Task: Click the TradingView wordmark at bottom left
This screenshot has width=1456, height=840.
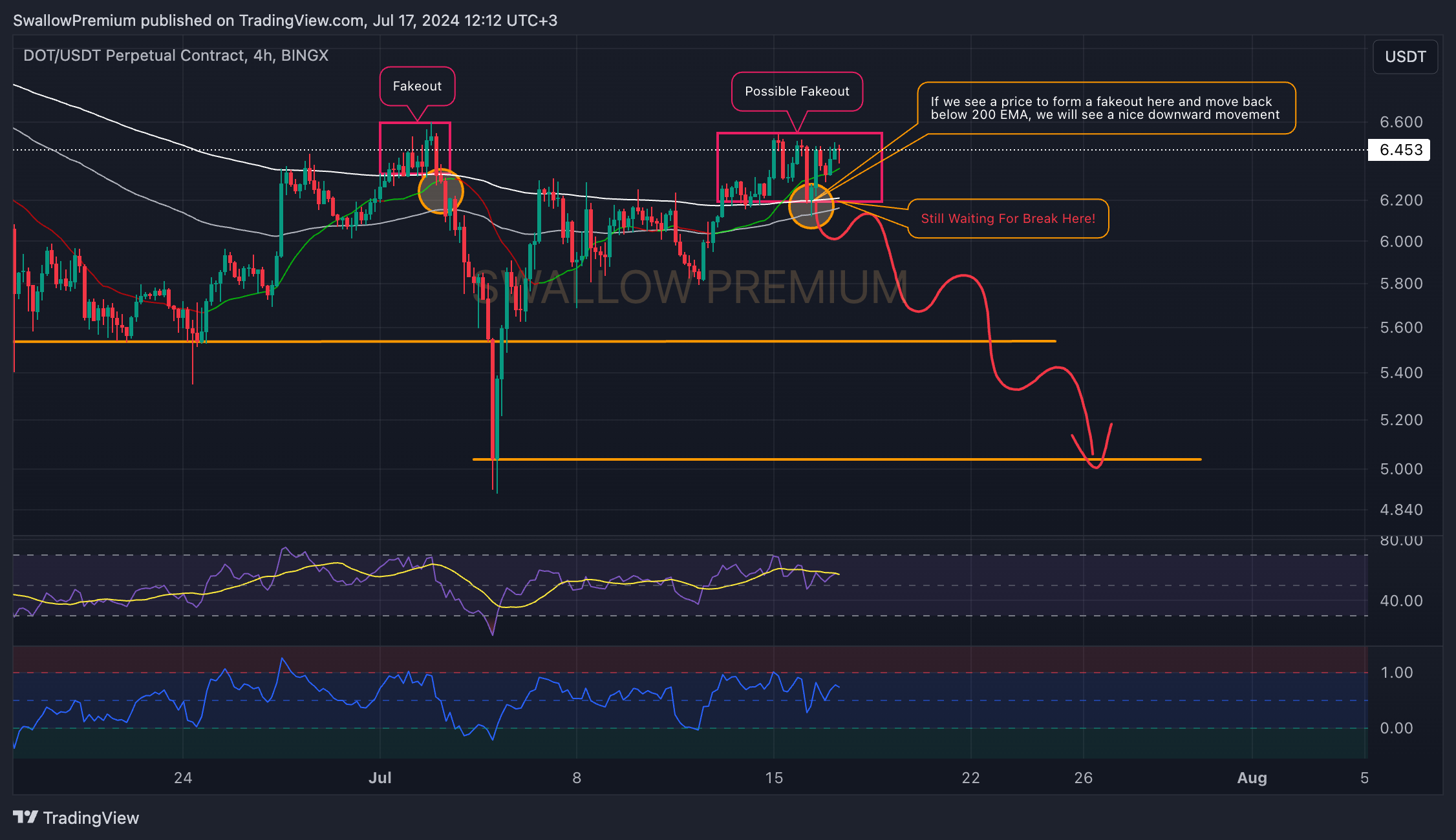Action: click(x=91, y=818)
